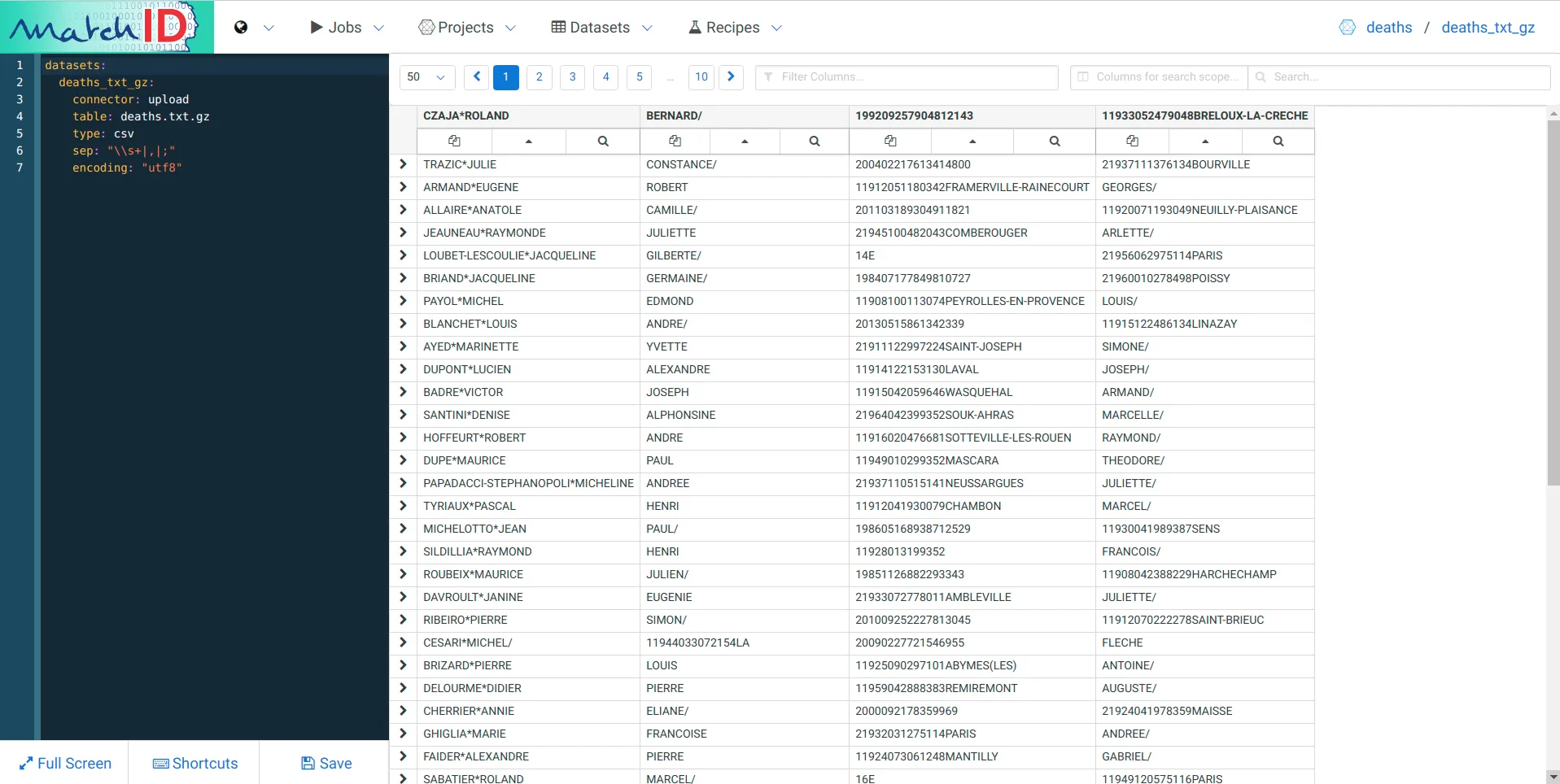Open the page size dropdown showing 50
This screenshot has height=784, width=1560.
[x=426, y=76]
